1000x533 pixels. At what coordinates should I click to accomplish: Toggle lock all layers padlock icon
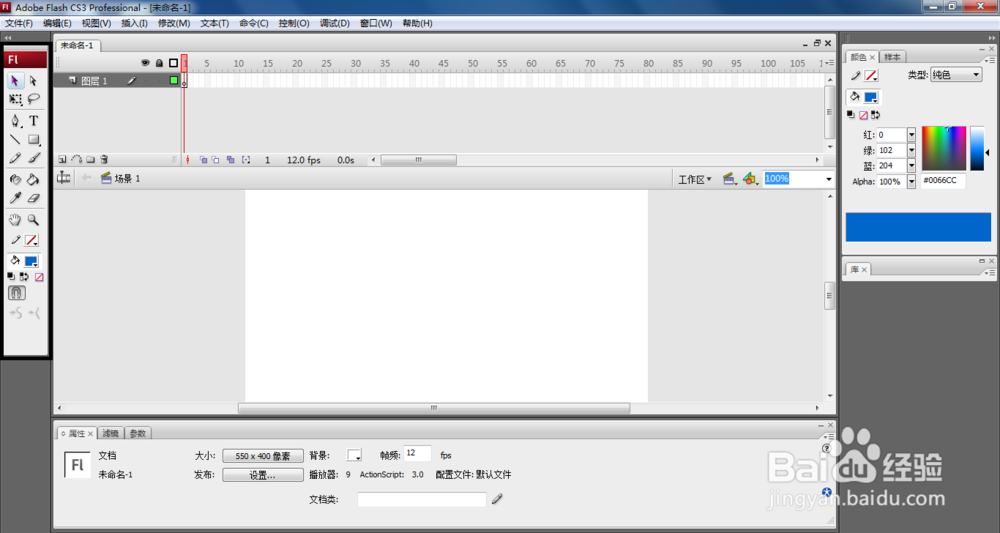point(159,63)
